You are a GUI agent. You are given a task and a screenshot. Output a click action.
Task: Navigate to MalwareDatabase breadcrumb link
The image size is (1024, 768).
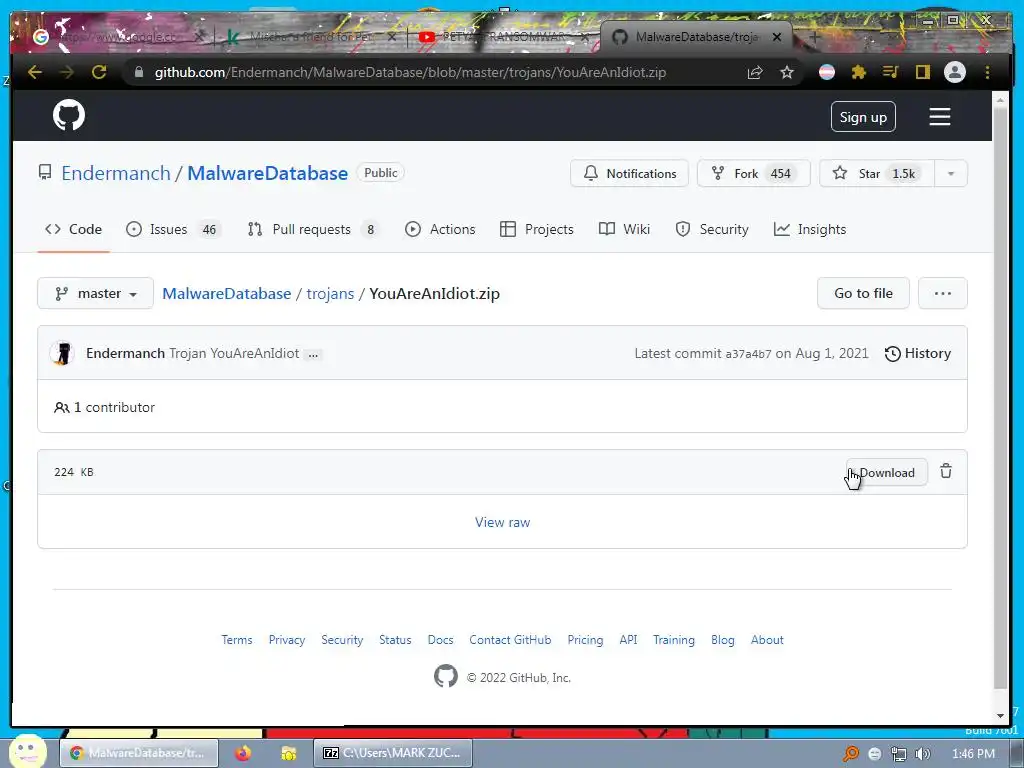[227, 293]
